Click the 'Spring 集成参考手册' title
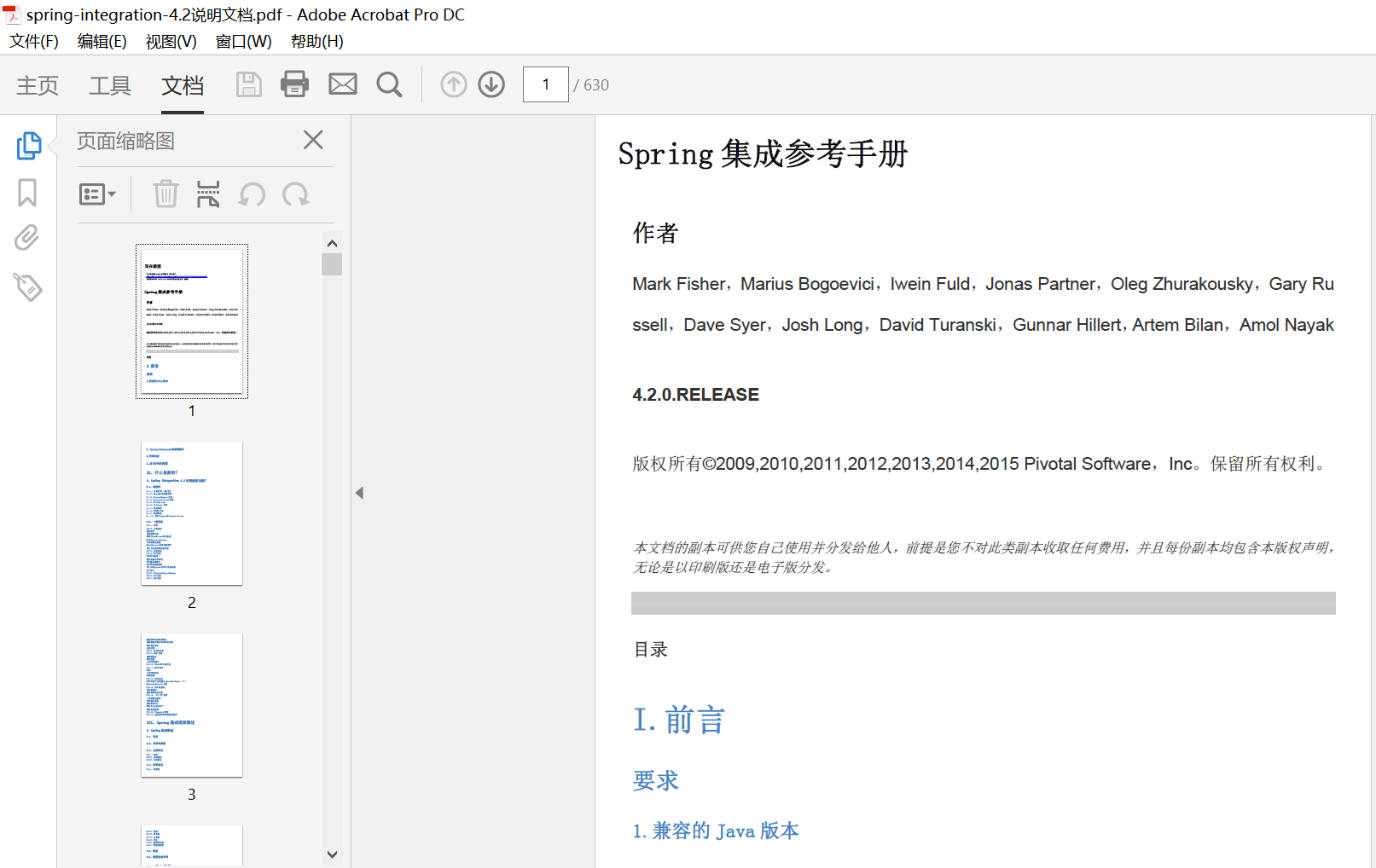1376x868 pixels. pos(763,154)
